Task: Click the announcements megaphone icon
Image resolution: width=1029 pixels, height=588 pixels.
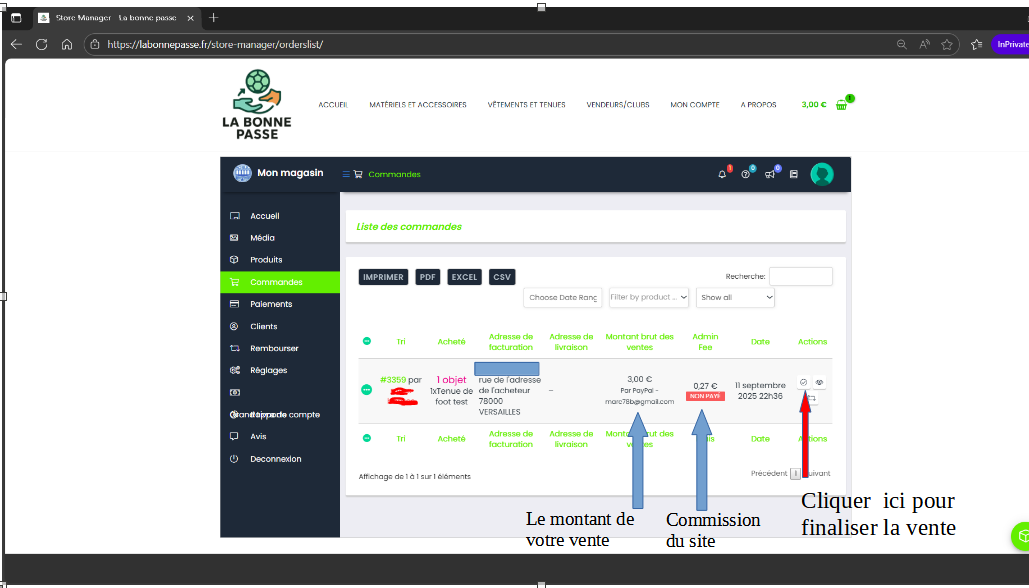Action: [x=770, y=174]
